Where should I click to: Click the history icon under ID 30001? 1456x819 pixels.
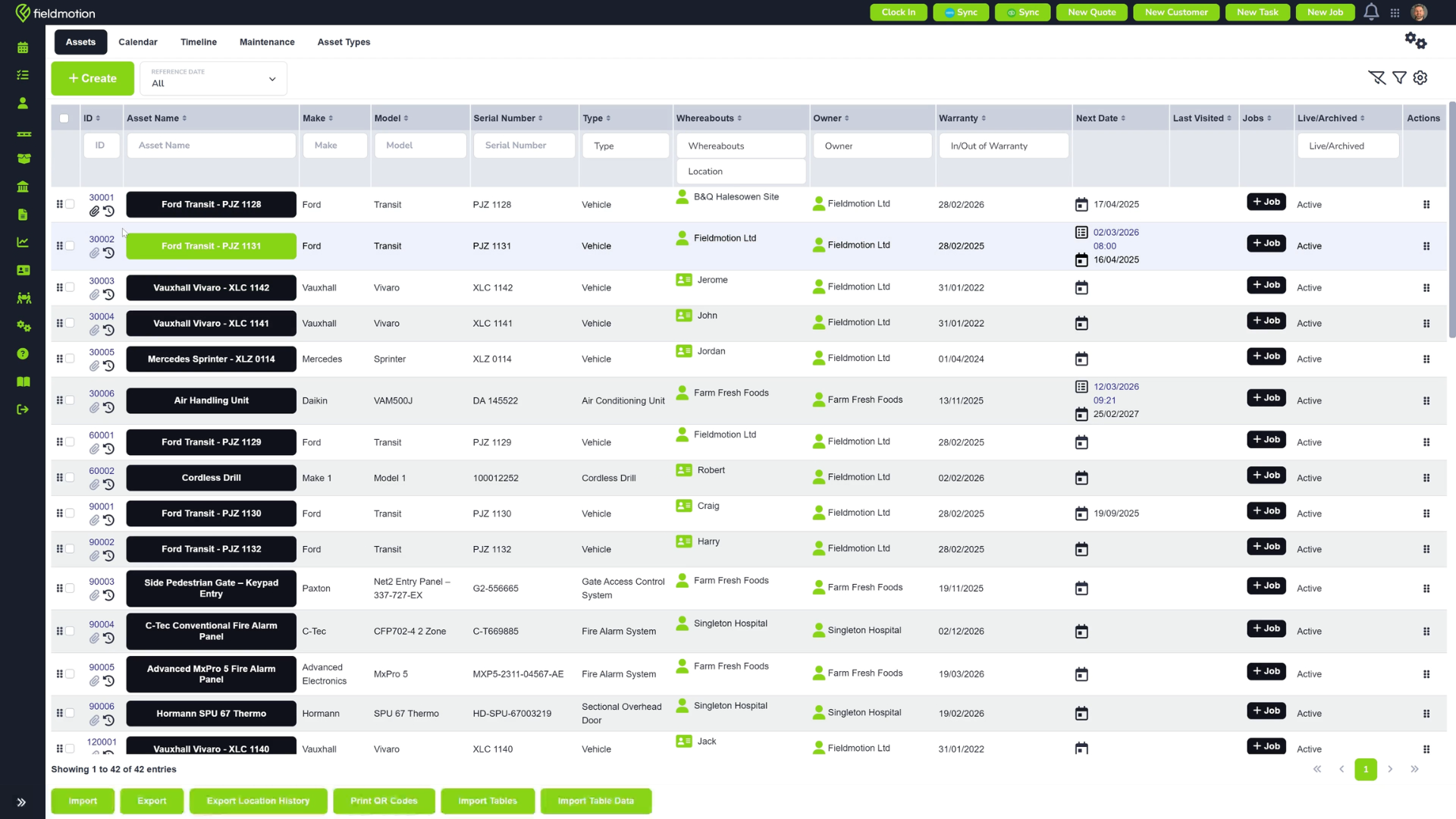click(109, 212)
